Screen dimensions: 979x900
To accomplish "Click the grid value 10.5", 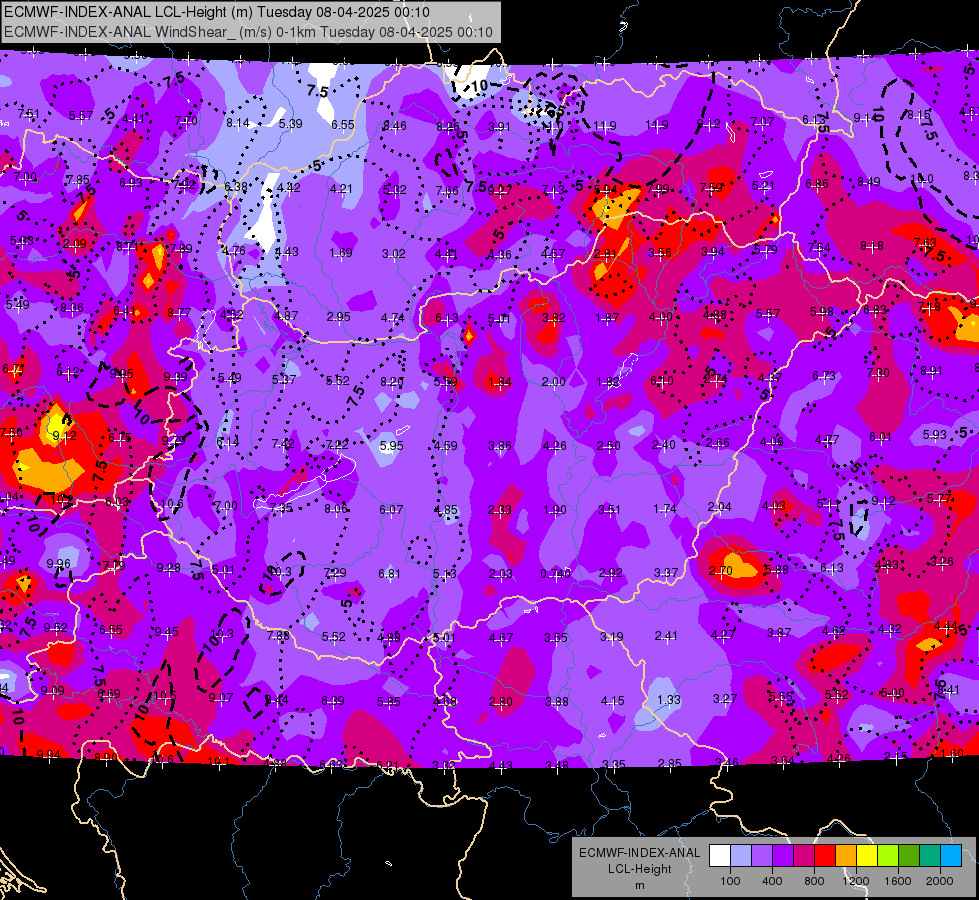I will pos(165,695).
